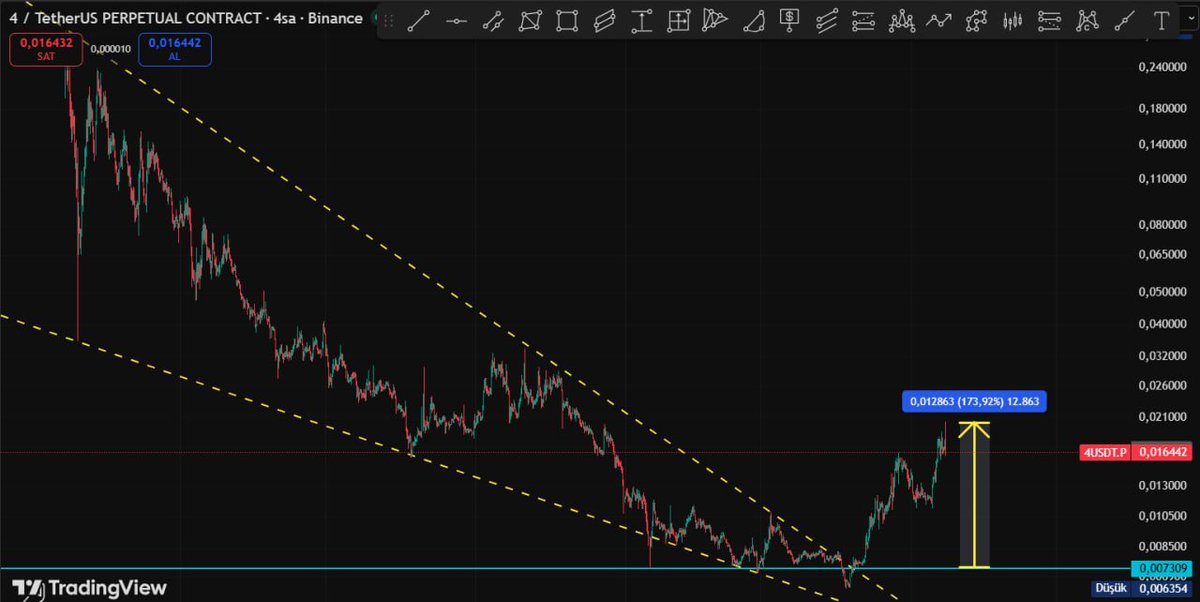Click the green market status dot
Screen dimensions: 1200x602
pos(375,18)
